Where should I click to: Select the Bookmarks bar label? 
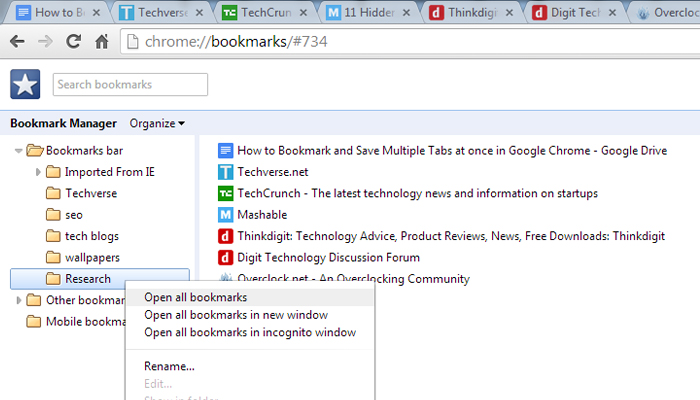coord(84,150)
